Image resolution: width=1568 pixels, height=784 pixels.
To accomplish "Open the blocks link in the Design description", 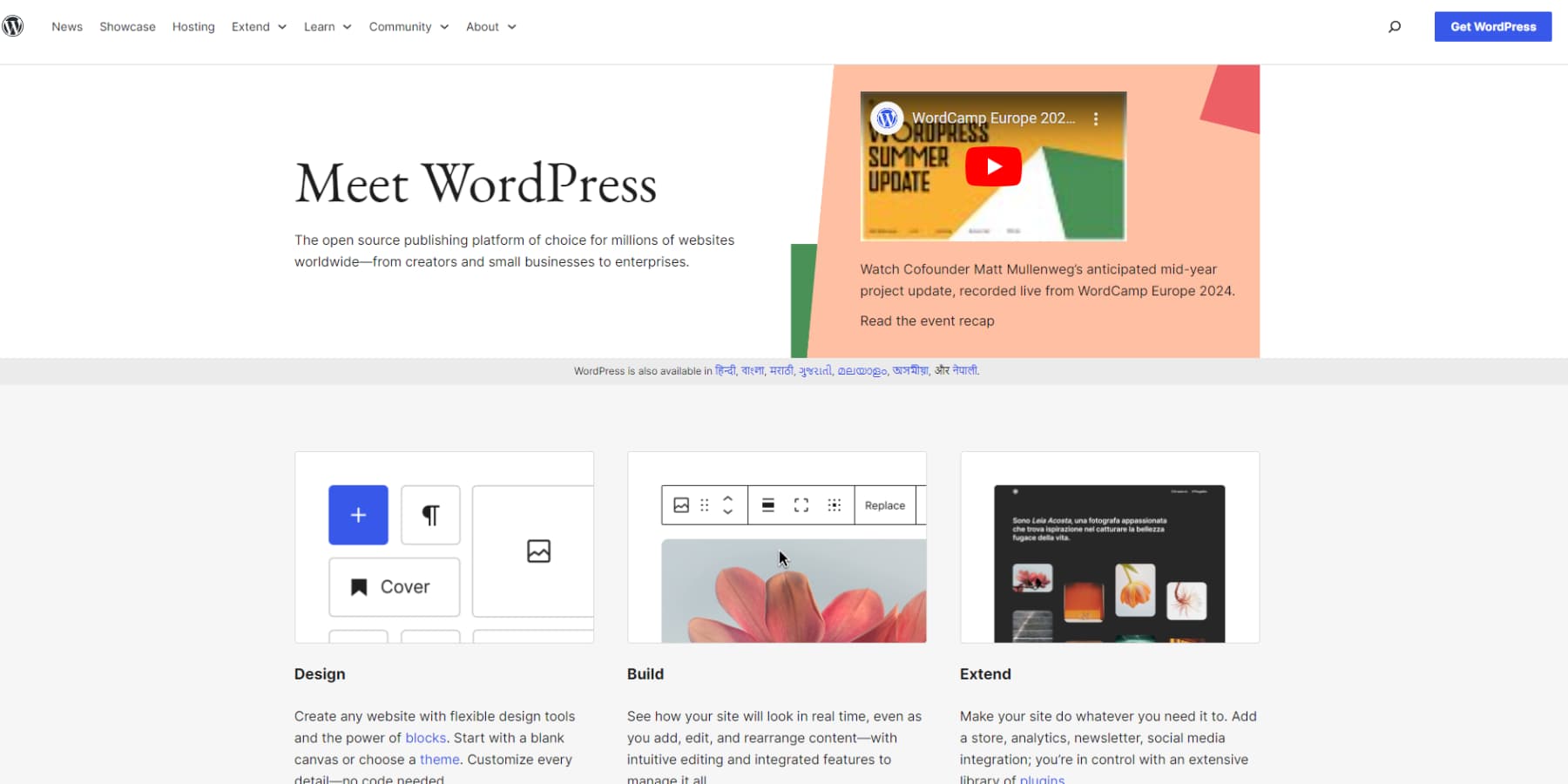I will (425, 738).
